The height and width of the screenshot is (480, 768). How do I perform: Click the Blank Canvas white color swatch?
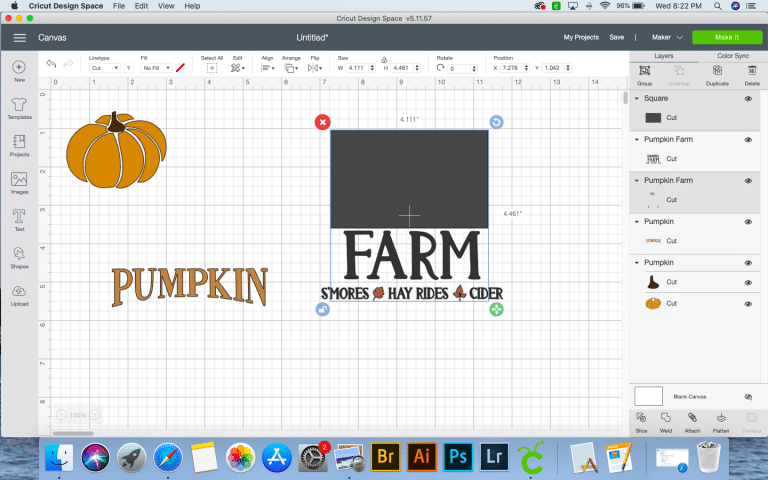tap(648, 396)
